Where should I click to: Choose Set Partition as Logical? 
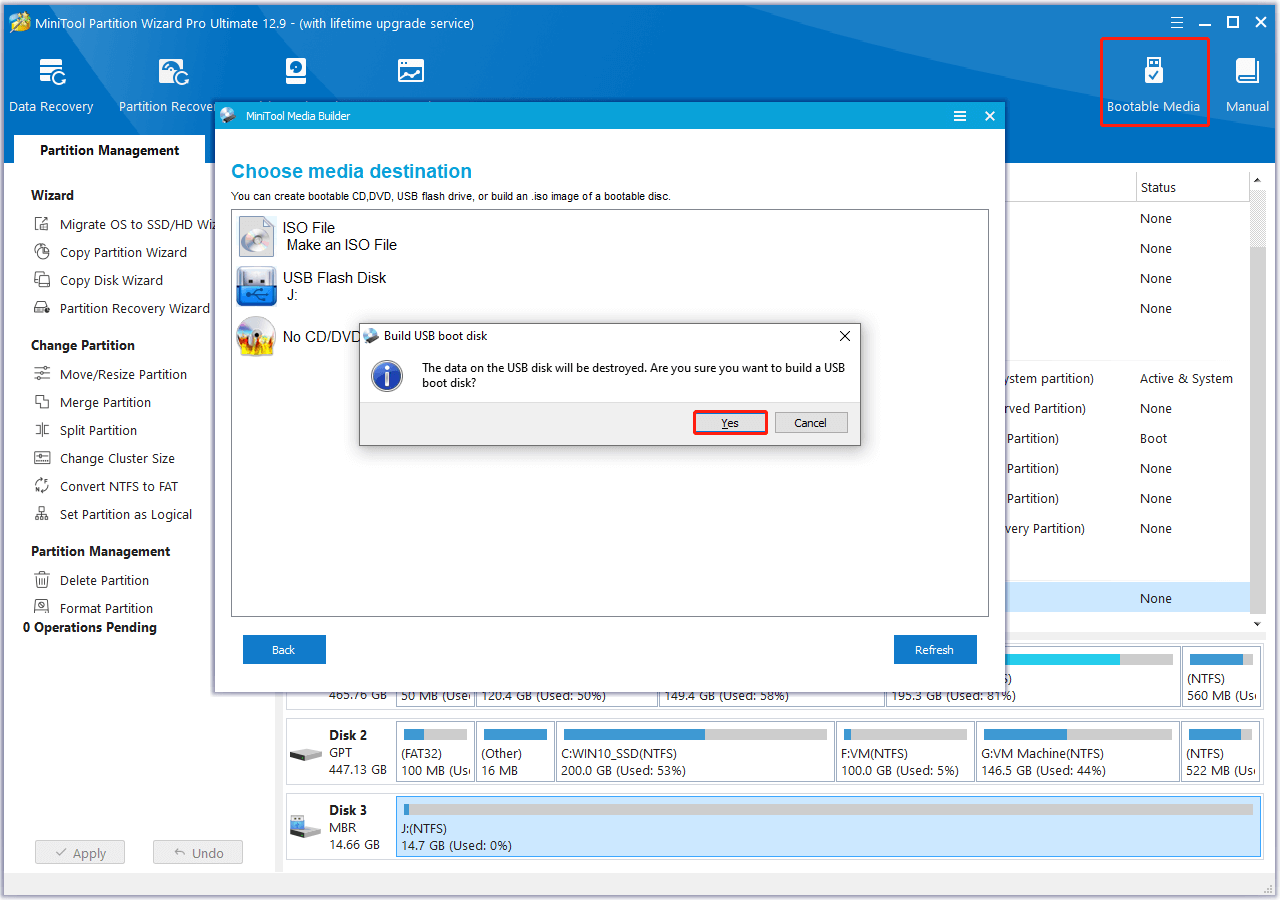112,515
